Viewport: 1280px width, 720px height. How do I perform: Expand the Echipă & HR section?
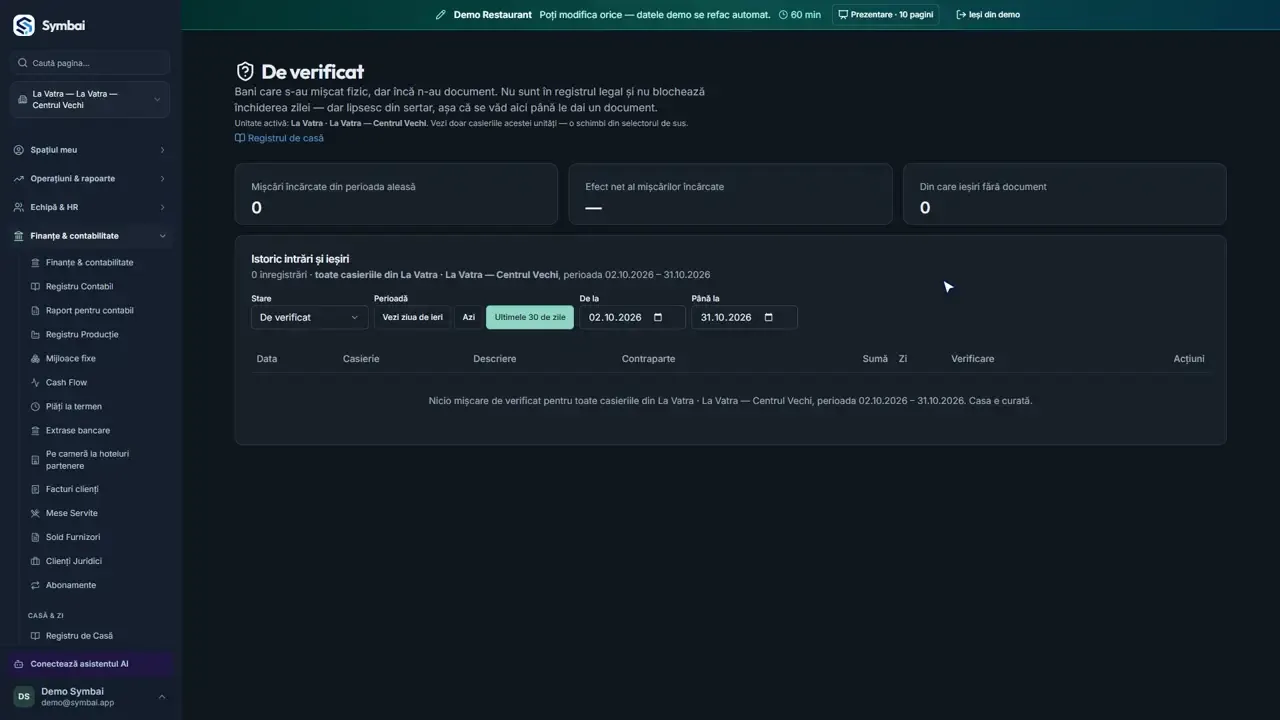[x=90, y=208]
